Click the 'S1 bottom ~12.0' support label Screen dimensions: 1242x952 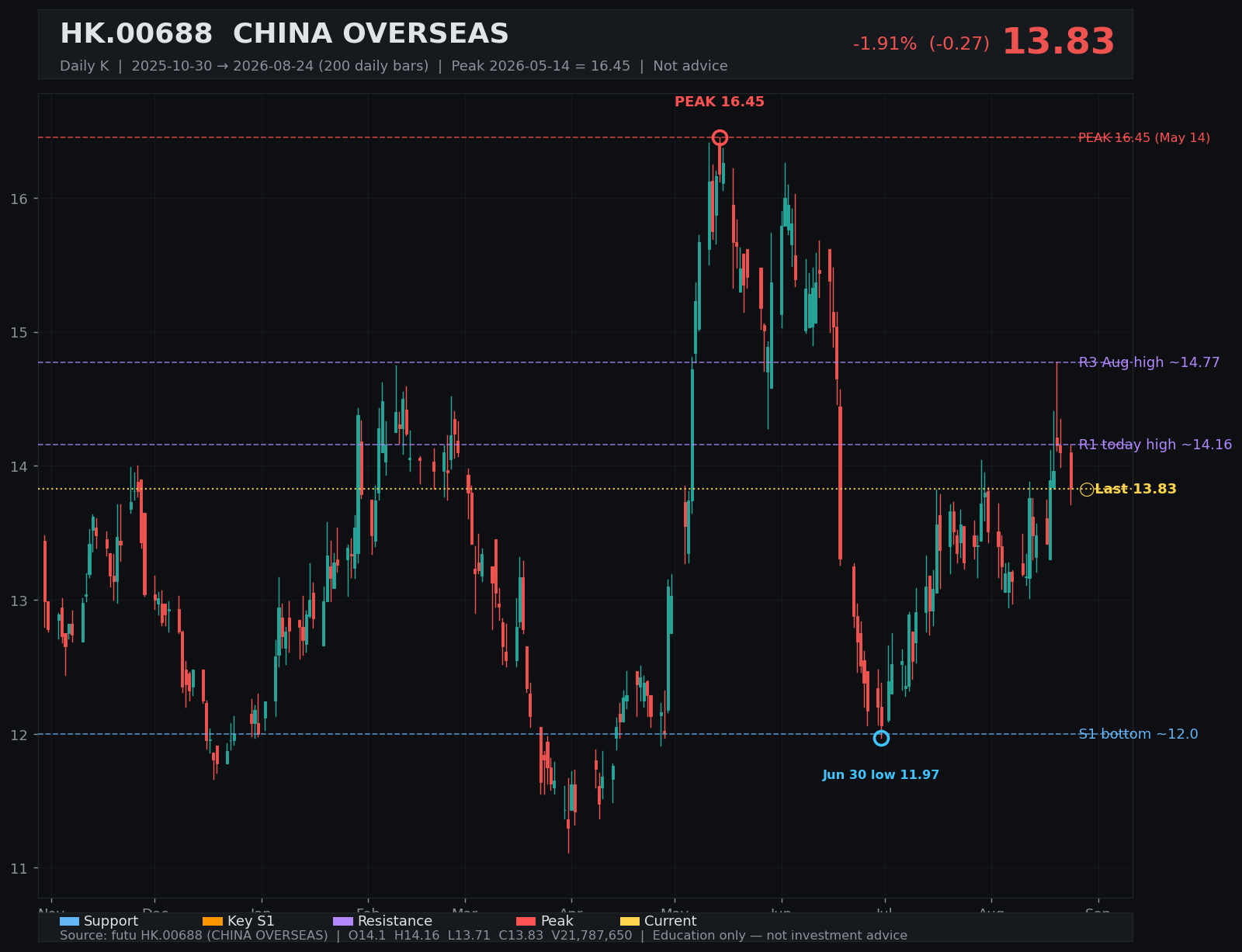(1138, 734)
